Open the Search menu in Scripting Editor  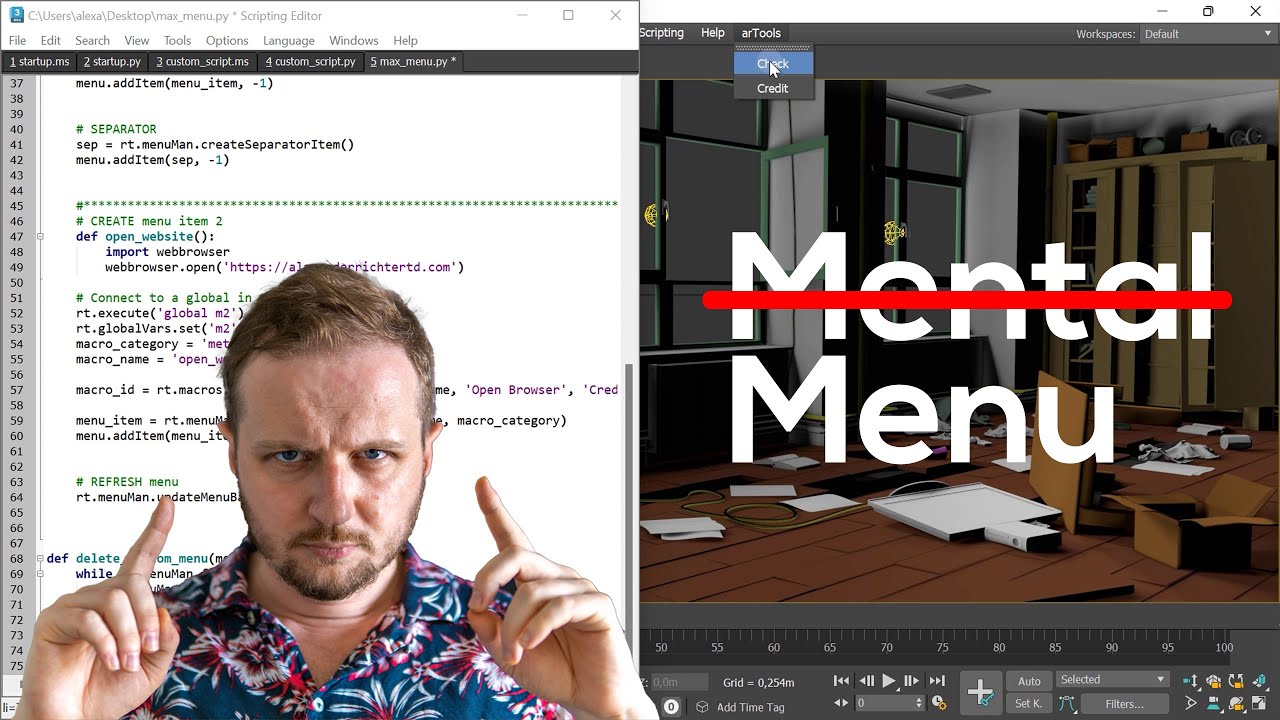92,40
